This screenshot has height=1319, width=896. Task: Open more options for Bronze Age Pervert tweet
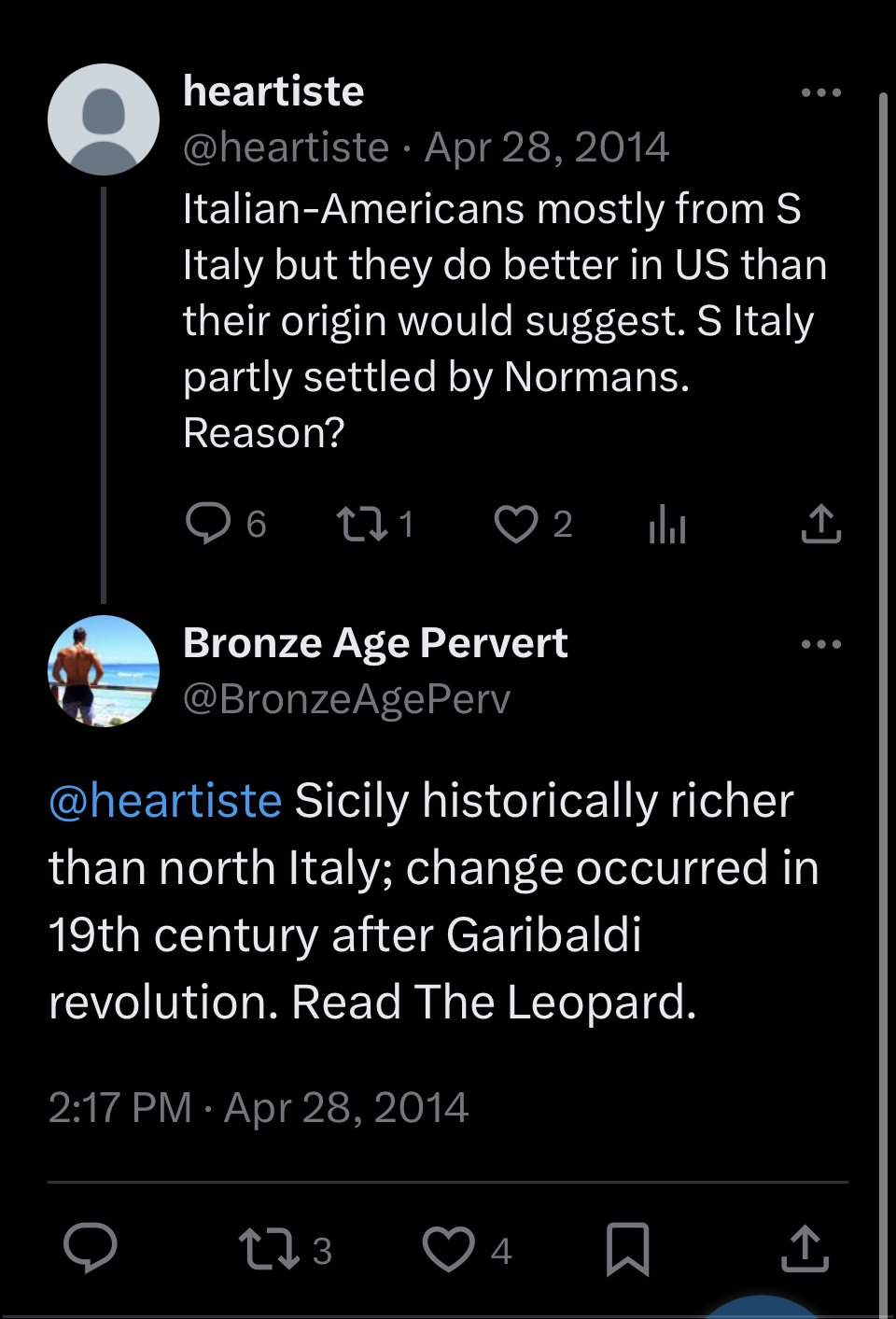[x=821, y=644]
